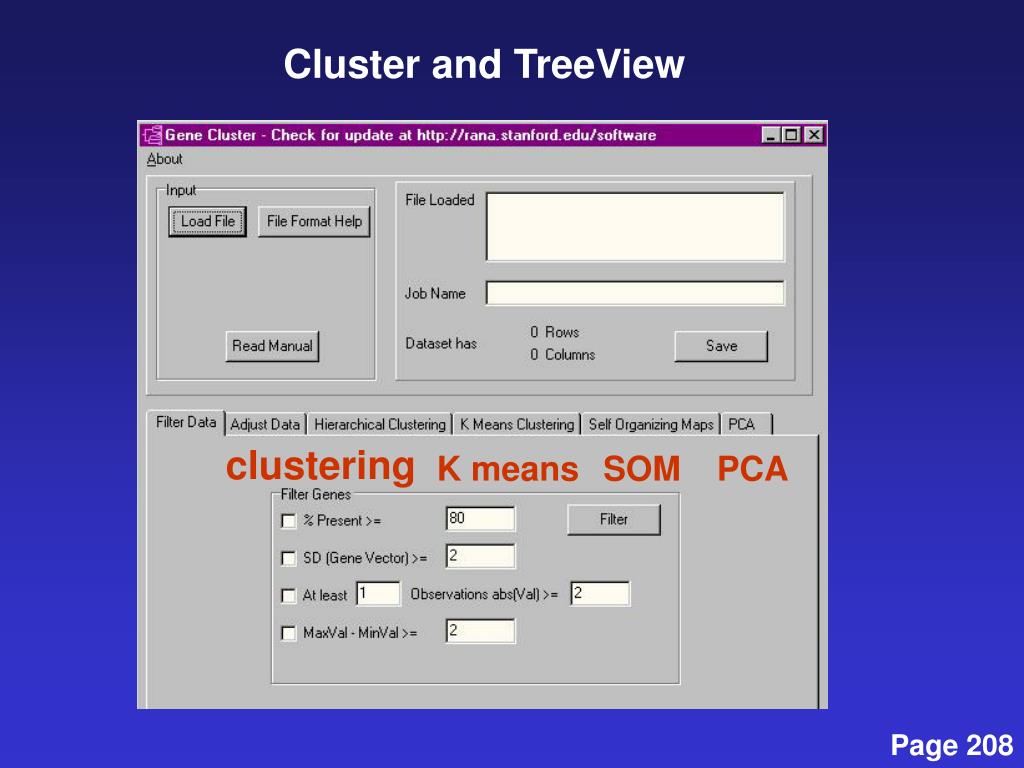The height and width of the screenshot is (768, 1024).
Task: Click the 'Dataset has' label
Action: tap(441, 344)
